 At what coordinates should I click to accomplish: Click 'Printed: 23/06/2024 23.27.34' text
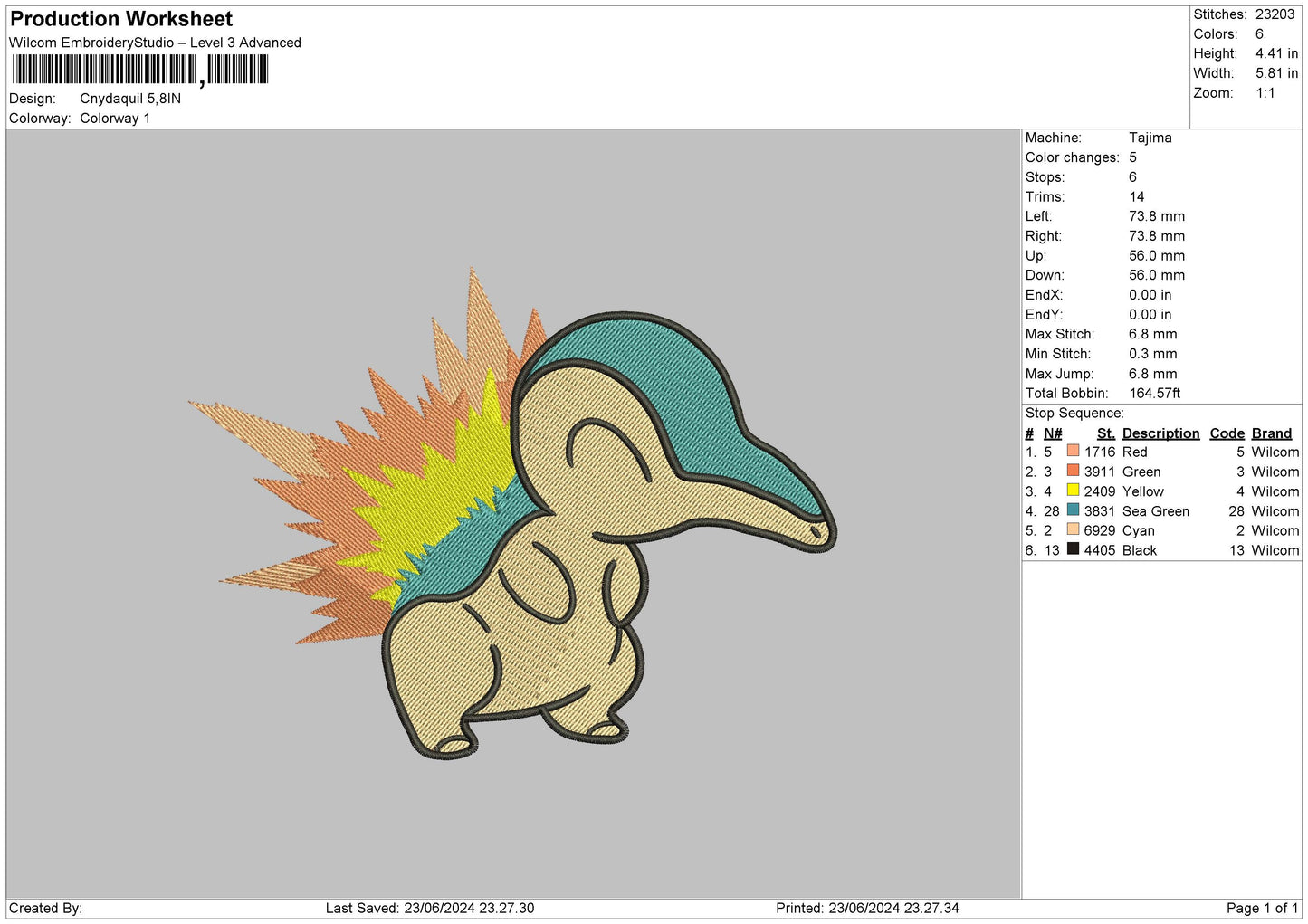pyautogui.click(x=867, y=909)
